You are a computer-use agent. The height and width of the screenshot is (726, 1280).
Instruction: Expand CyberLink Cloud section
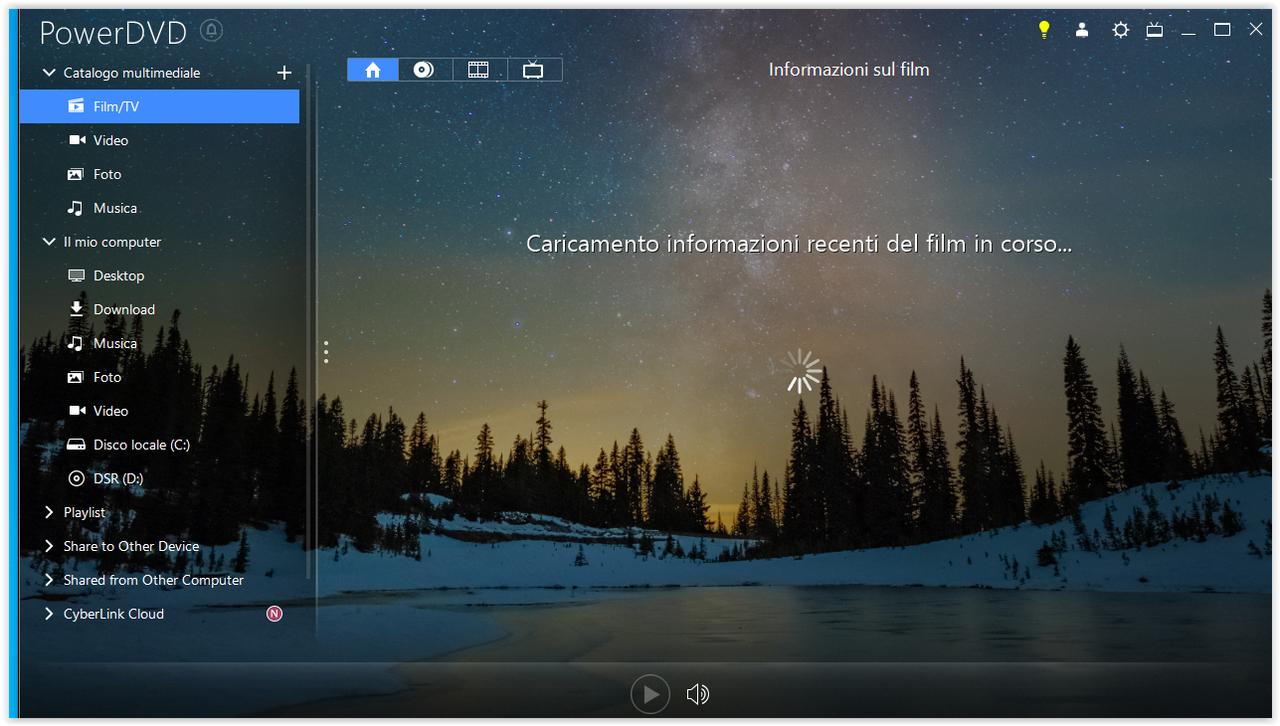pyautogui.click(x=49, y=614)
